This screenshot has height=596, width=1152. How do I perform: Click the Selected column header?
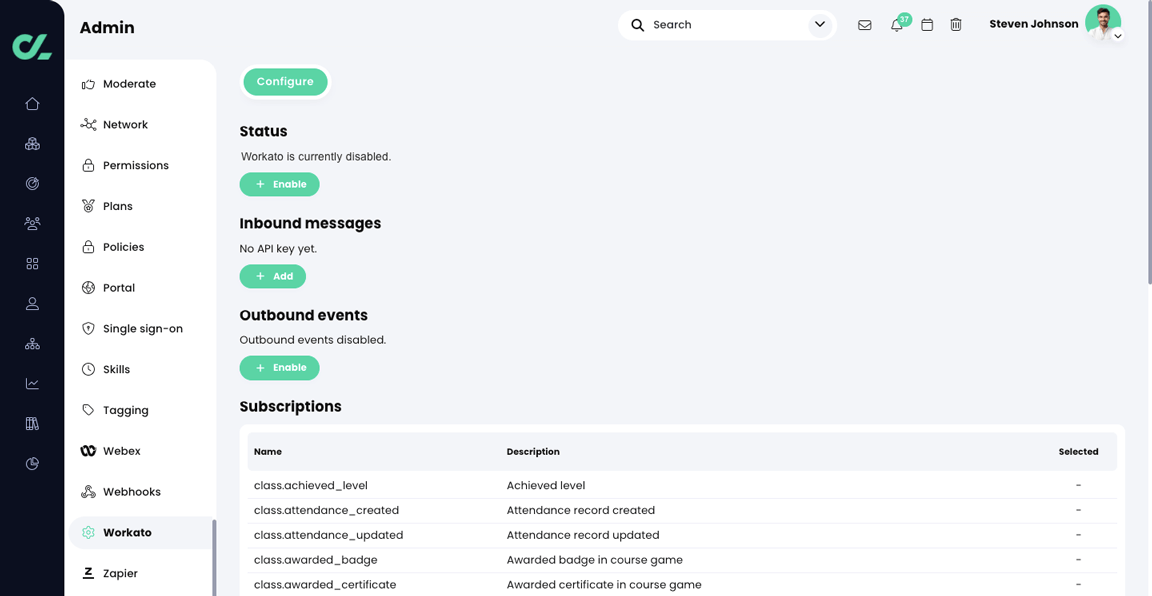tap(1078, 452)
